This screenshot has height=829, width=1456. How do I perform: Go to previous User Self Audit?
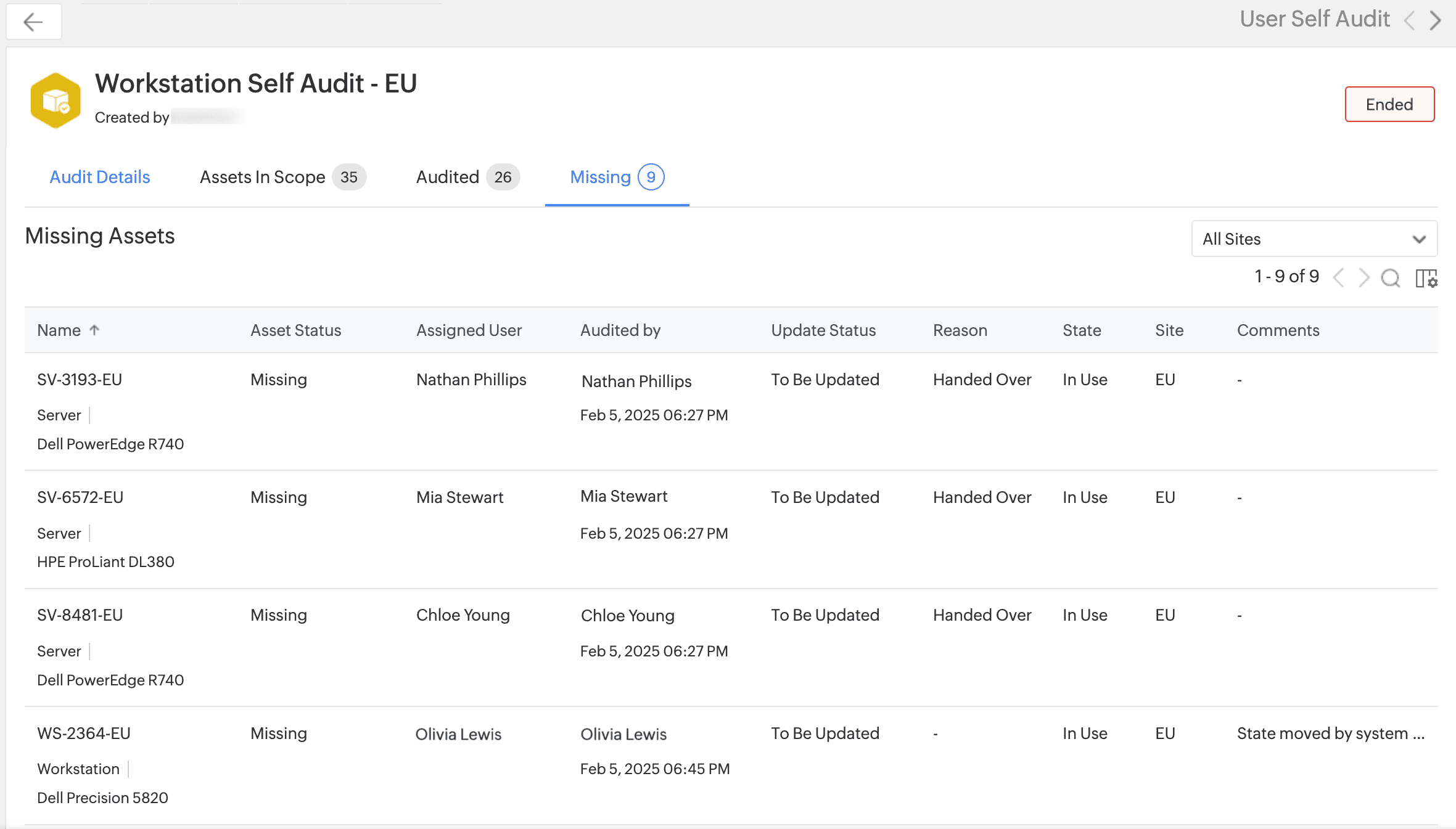[1410, 20]
